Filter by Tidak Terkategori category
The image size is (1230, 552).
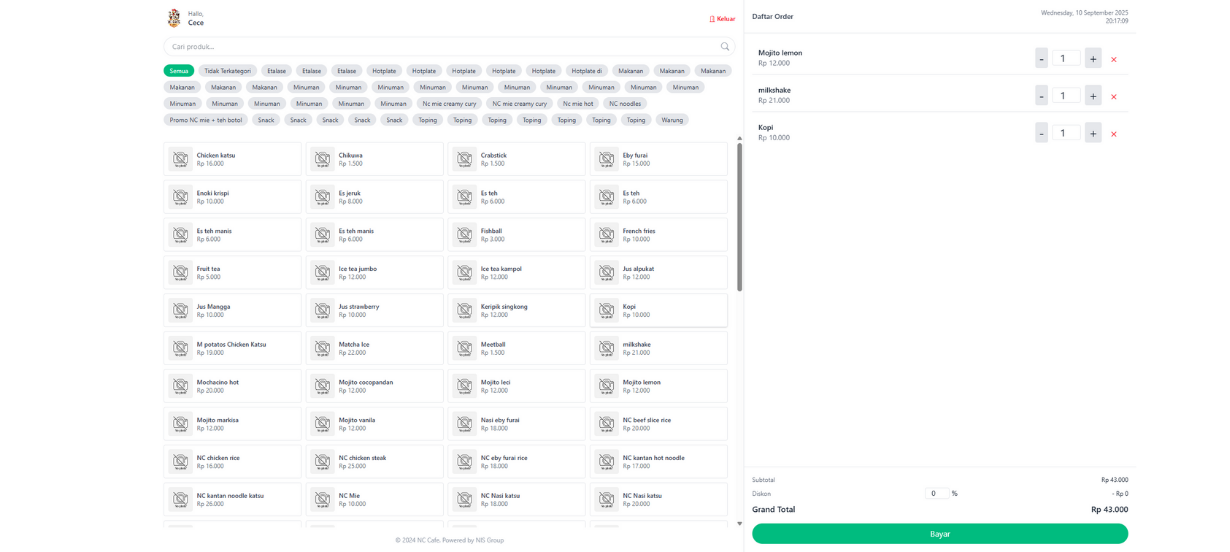click(x=227, y=71)
